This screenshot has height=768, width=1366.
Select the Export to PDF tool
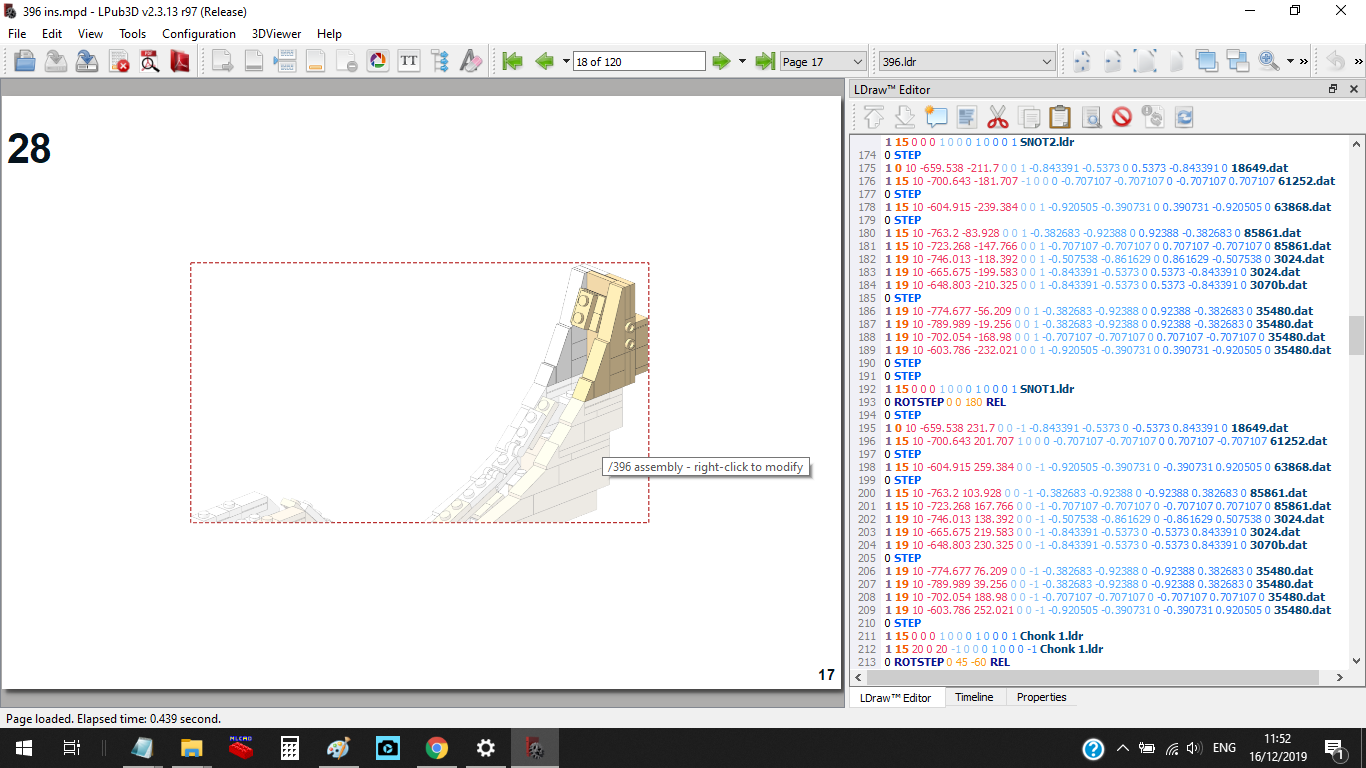(181, 61)
